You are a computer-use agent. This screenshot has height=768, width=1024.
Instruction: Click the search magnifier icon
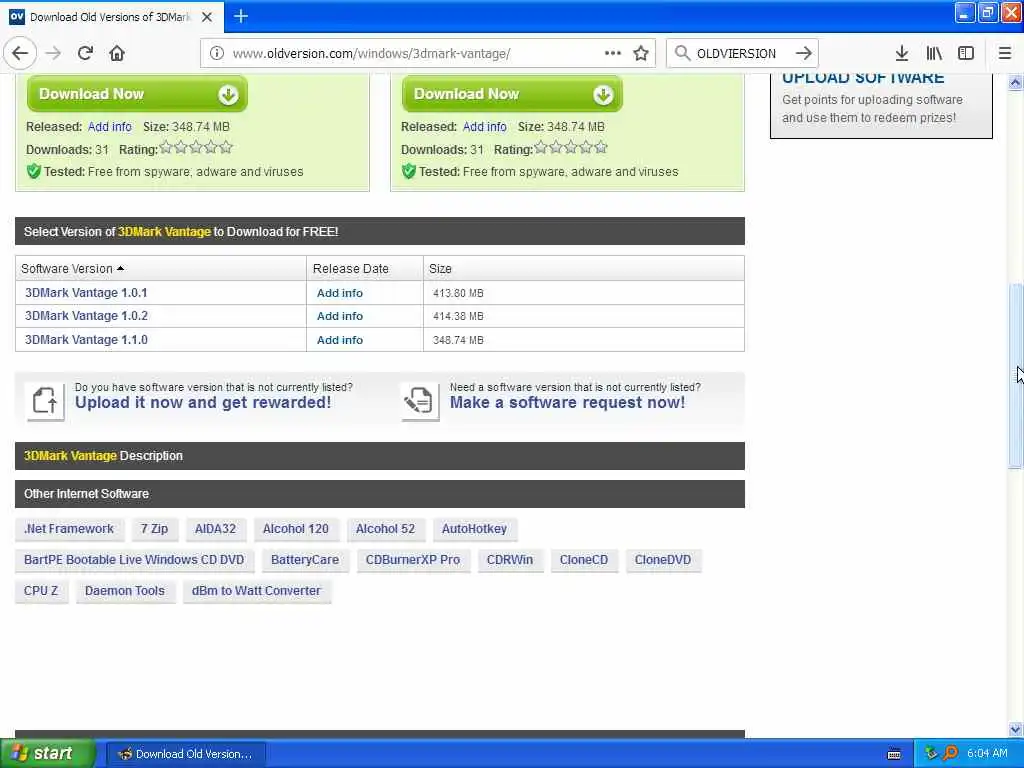[x=682, y=53]
